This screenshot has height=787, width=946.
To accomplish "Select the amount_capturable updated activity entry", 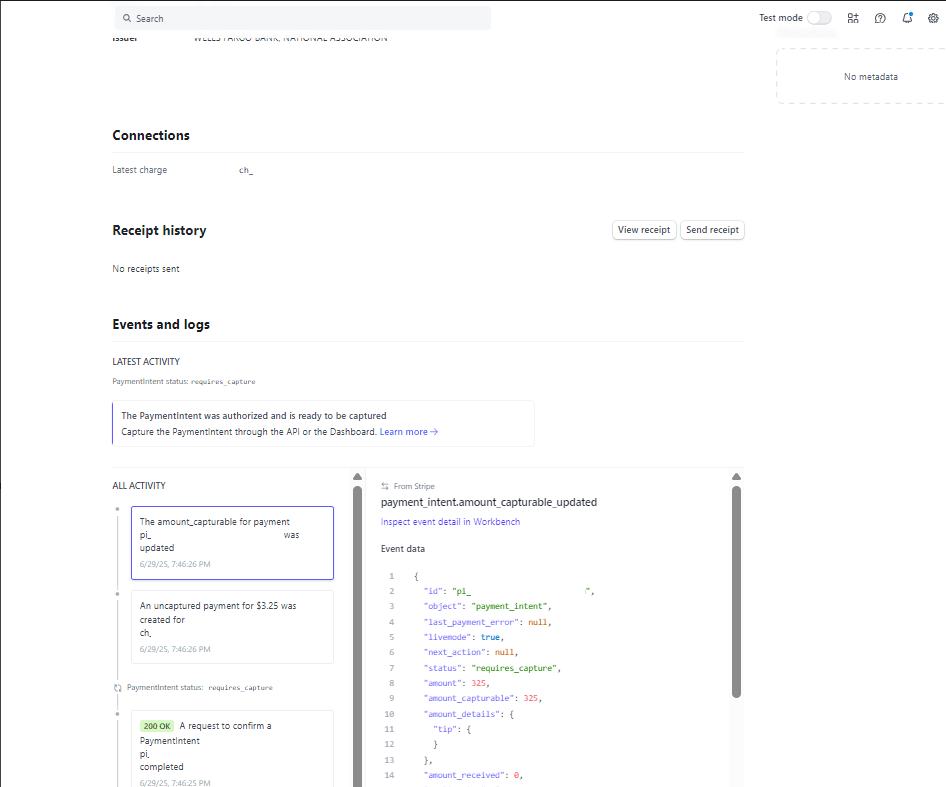I will tap(232, 542).
